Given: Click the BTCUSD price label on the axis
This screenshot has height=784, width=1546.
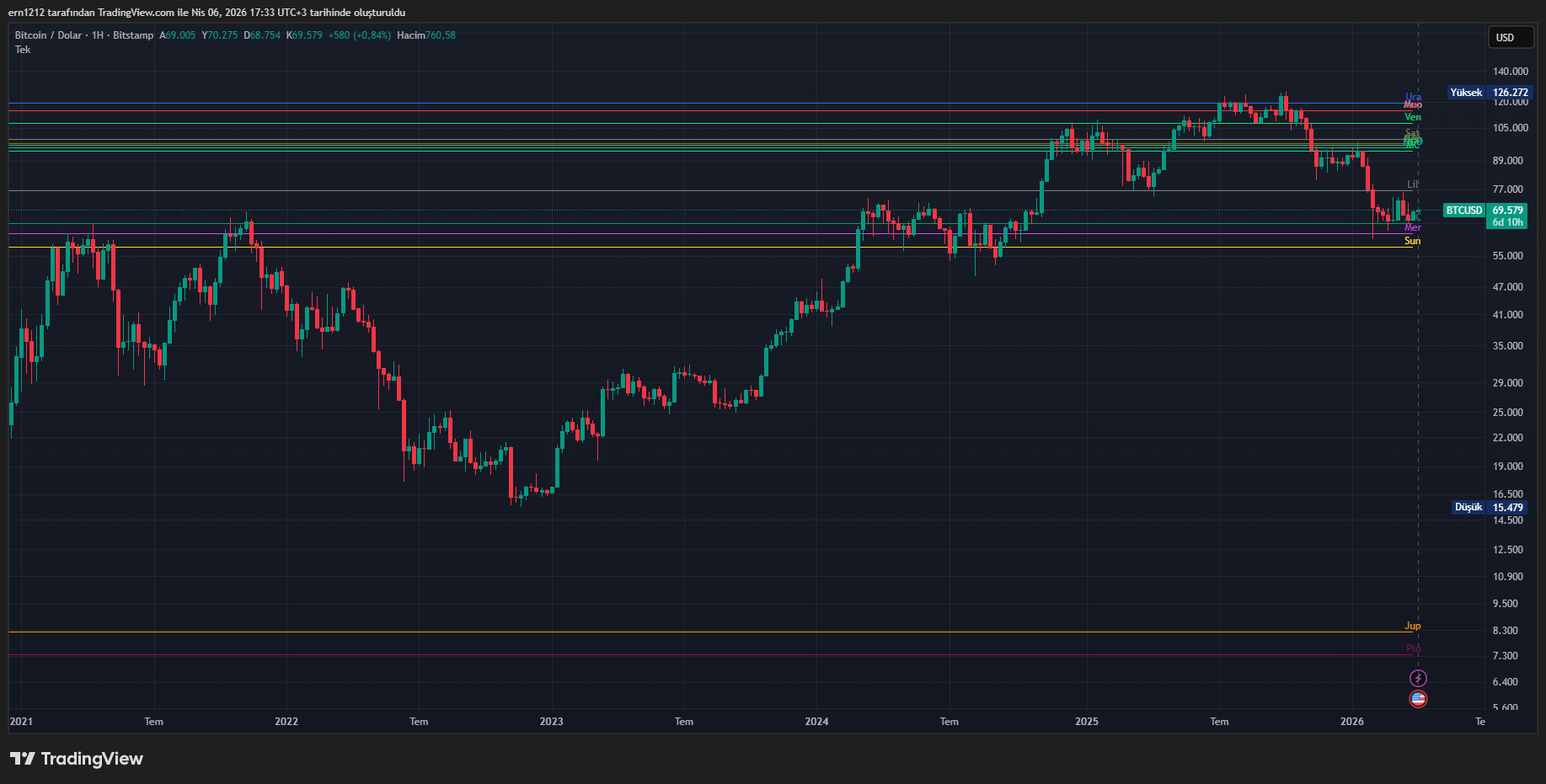Looking at the screenshot, I should 1463,211.
